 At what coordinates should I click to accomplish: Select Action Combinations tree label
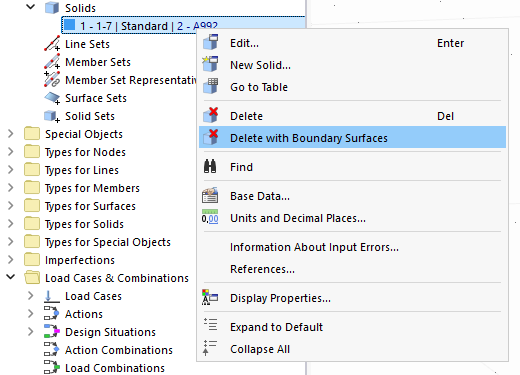click(119, 350)
